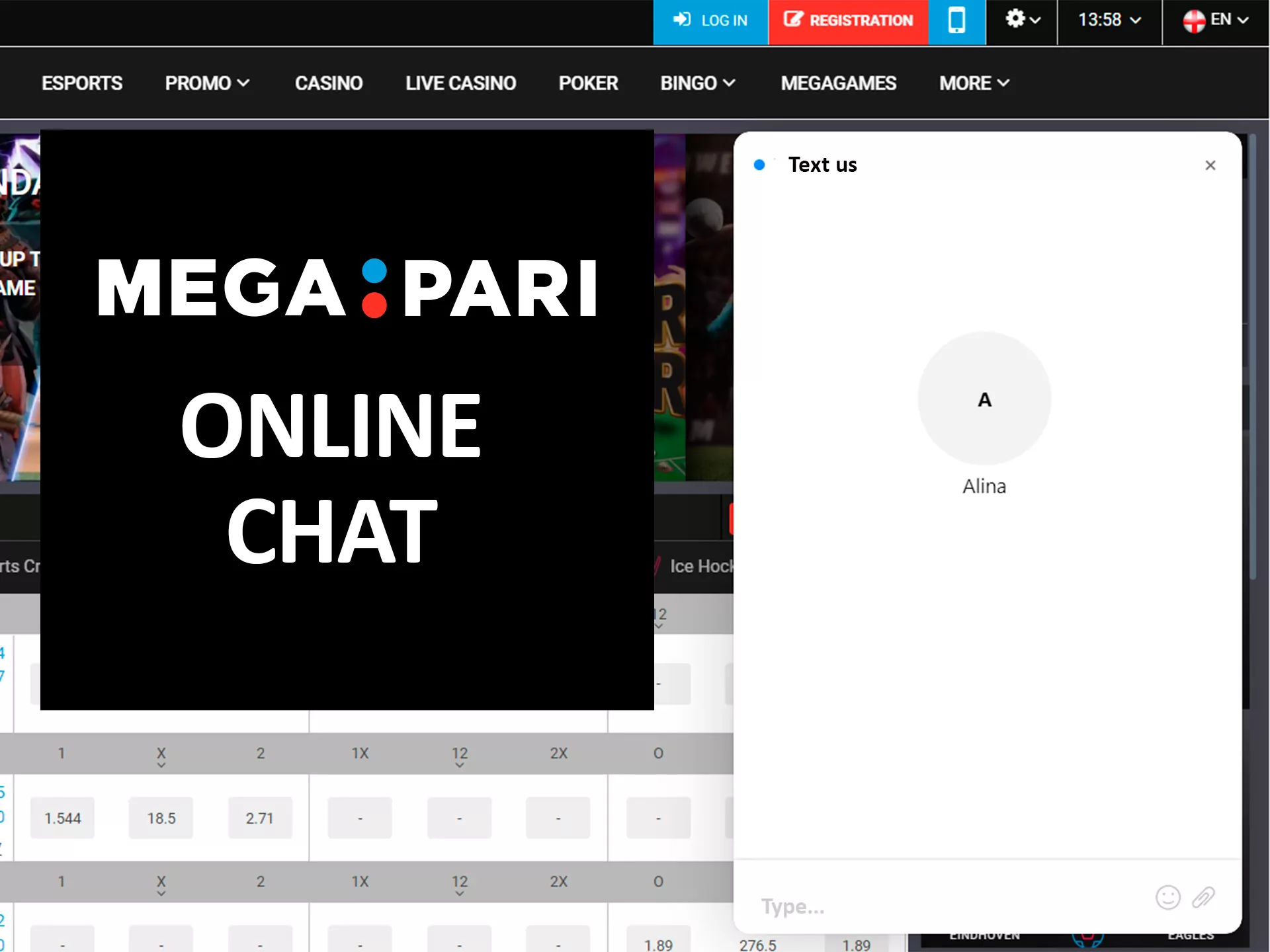Click the odds value 276.5
This screenshot has height=952, width=1270.
coord(757,945)
